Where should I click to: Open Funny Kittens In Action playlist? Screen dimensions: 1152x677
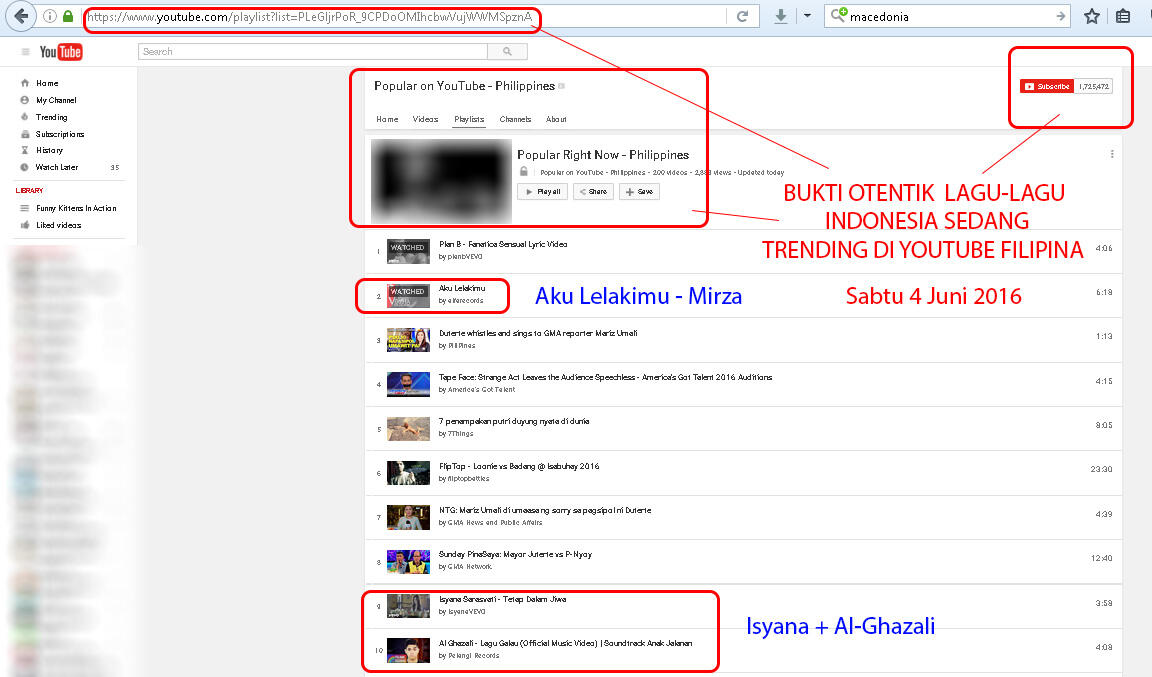[76, 208]
